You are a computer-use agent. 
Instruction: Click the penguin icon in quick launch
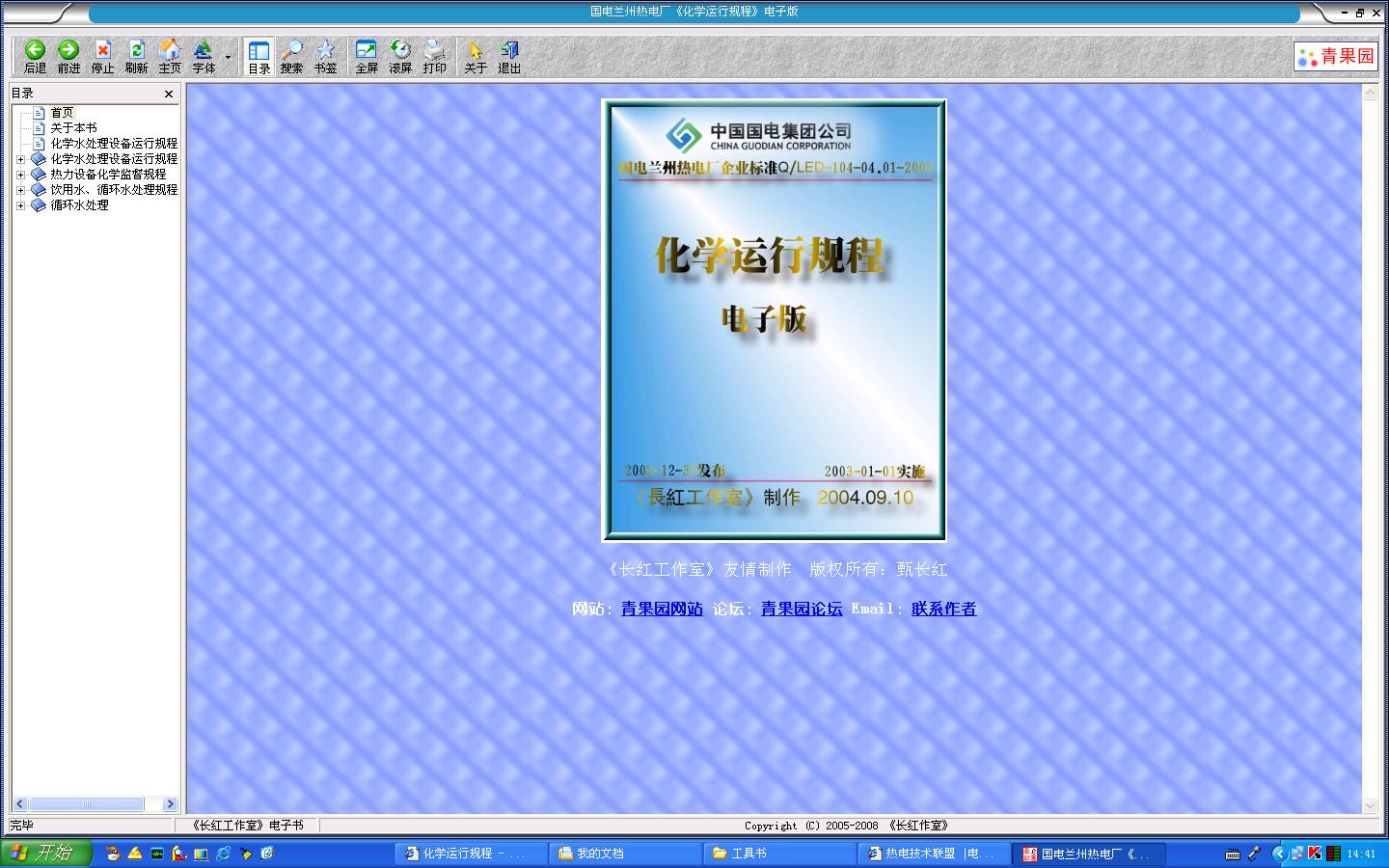coord(113,854)
